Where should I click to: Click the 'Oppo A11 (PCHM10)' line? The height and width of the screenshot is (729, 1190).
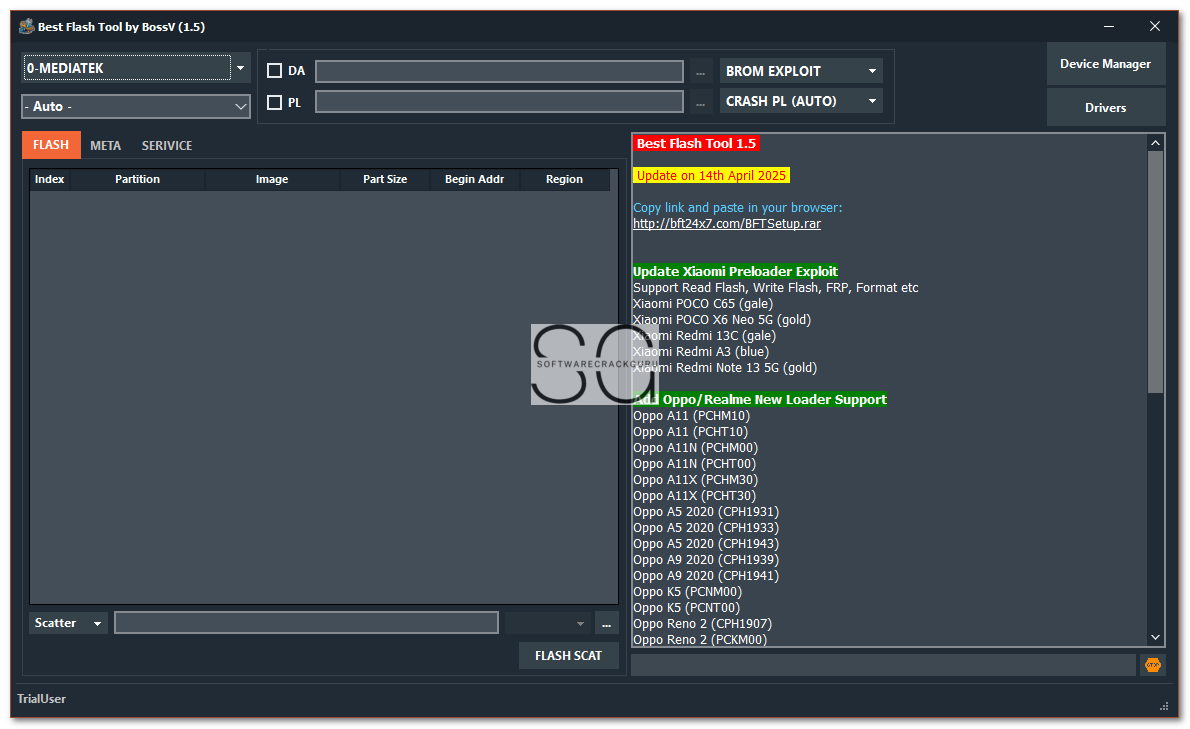[691, 416]
